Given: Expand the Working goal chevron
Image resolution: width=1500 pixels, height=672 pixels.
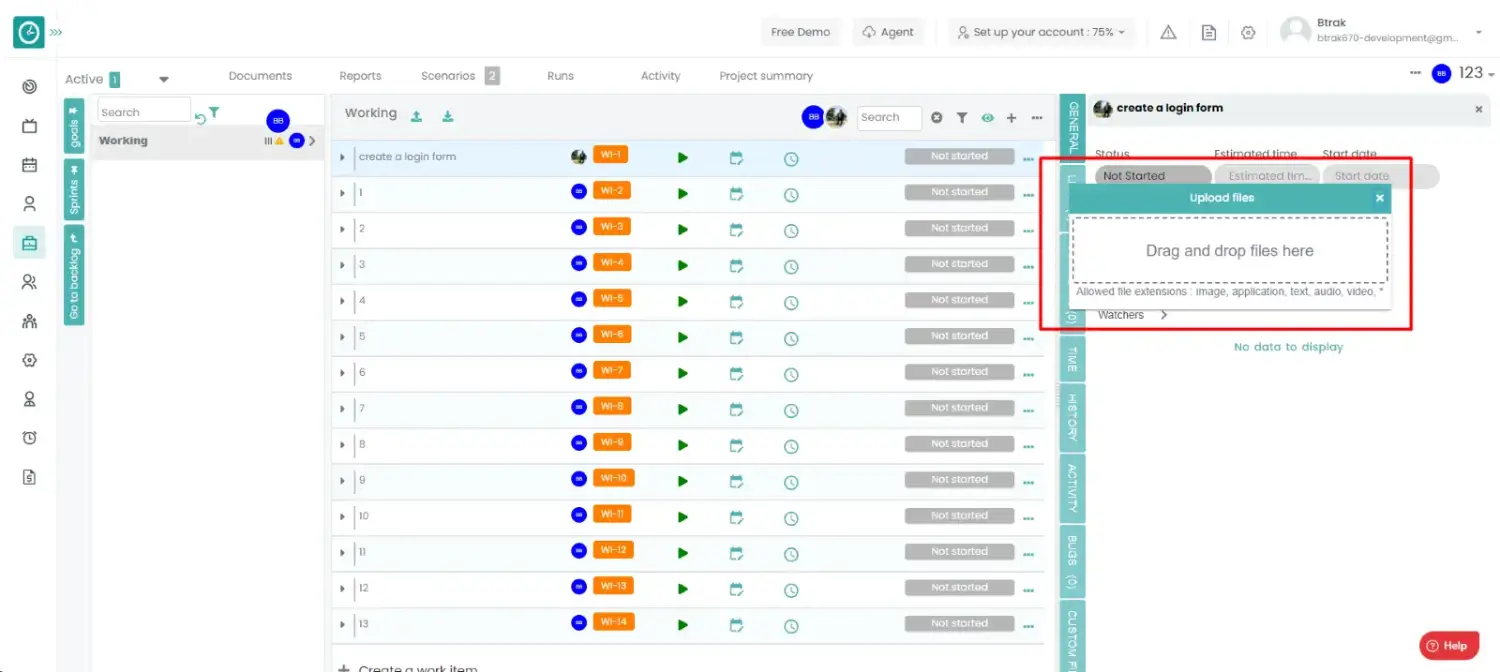Looking at the screenshot, I should tap(312, 141).
